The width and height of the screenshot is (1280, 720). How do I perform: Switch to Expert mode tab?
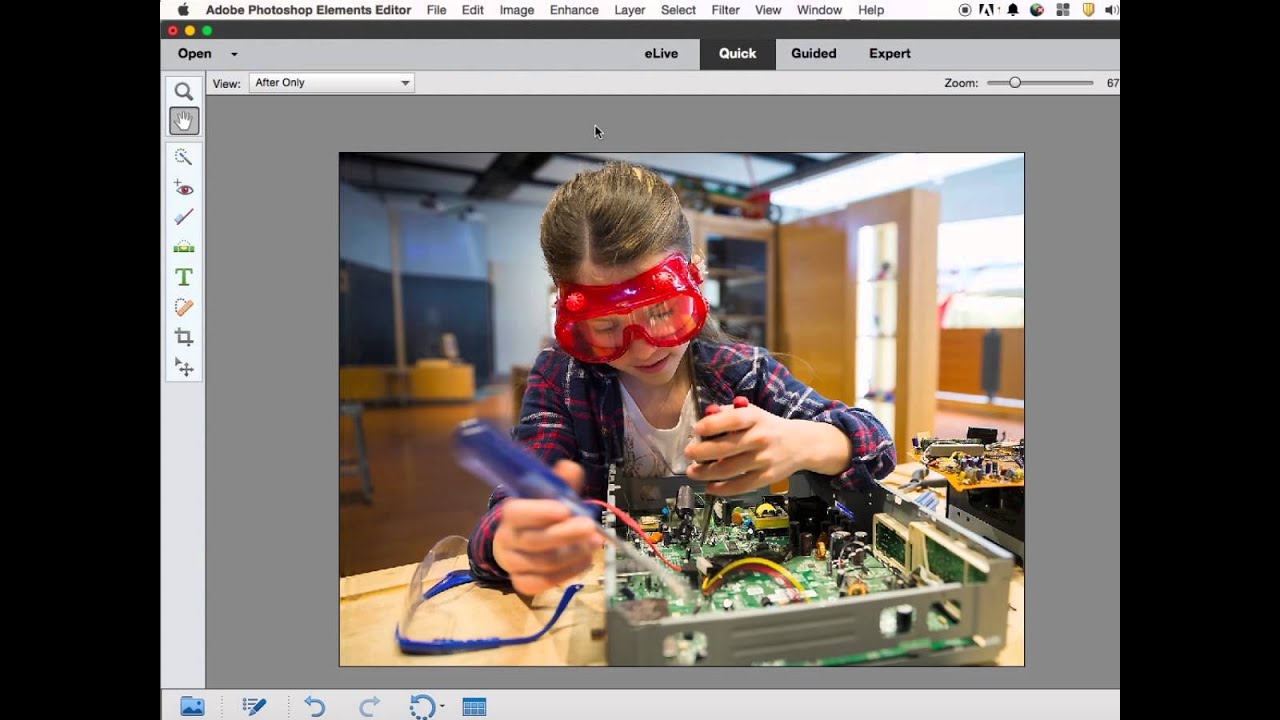889,54
